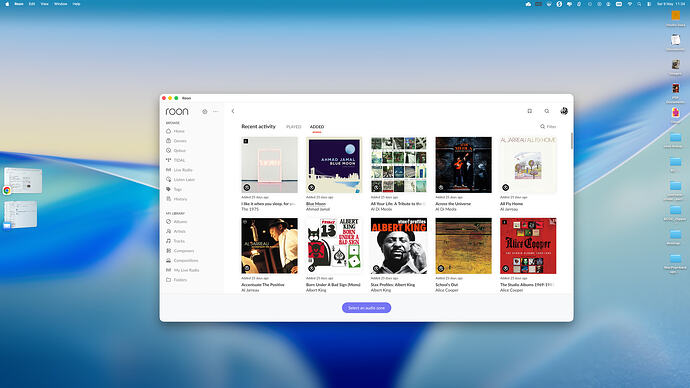Open the Edit menu in menu bar
This screenshot has width=690, height=388.
[x=32, y=4]
